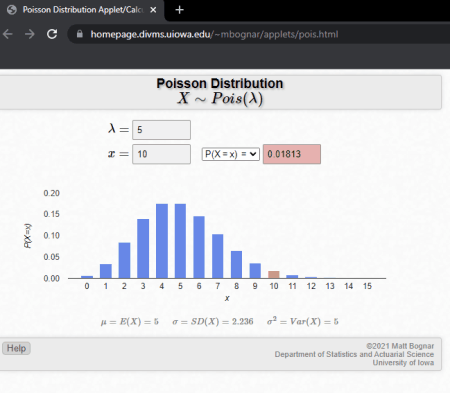Click the lambda input field with 5
The height and width of the screenshot is (393, 450).
pos(161,130)
